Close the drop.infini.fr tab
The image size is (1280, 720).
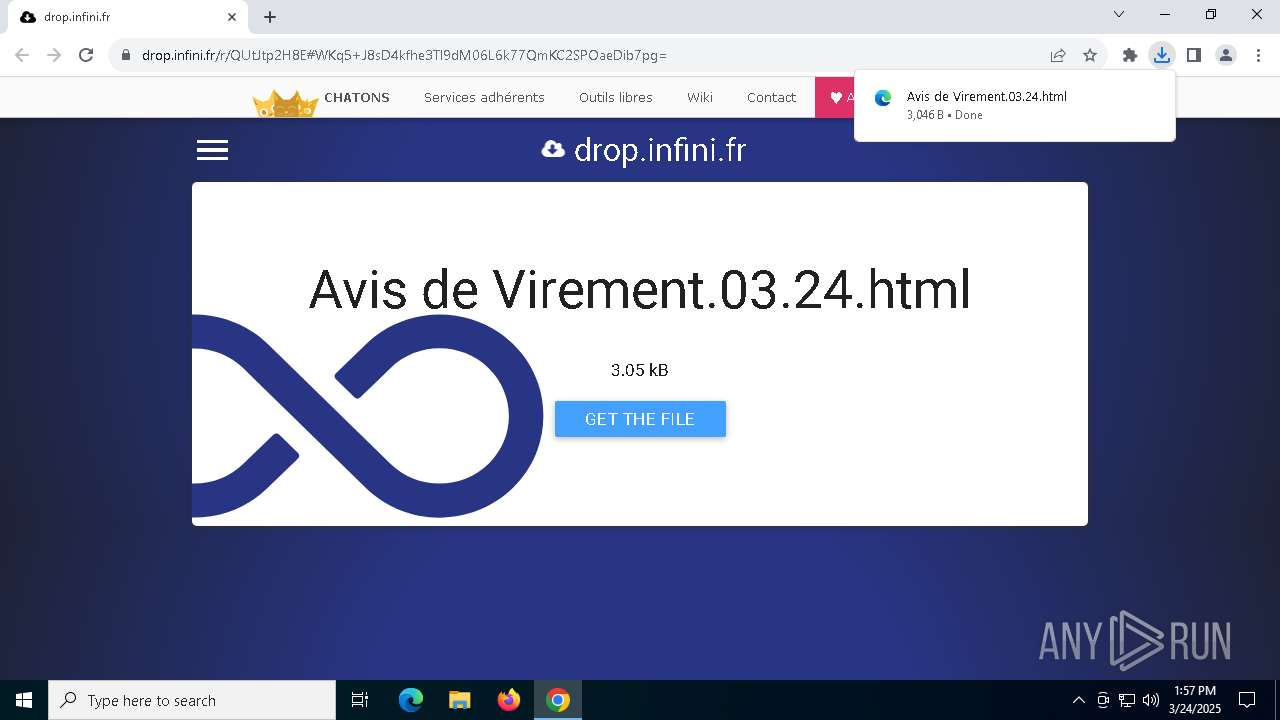point(232,17)
